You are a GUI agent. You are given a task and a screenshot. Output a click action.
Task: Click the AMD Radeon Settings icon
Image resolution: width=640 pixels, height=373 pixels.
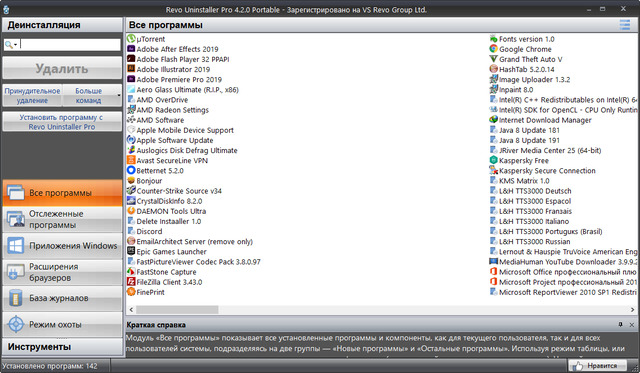[x=131, y=110]
